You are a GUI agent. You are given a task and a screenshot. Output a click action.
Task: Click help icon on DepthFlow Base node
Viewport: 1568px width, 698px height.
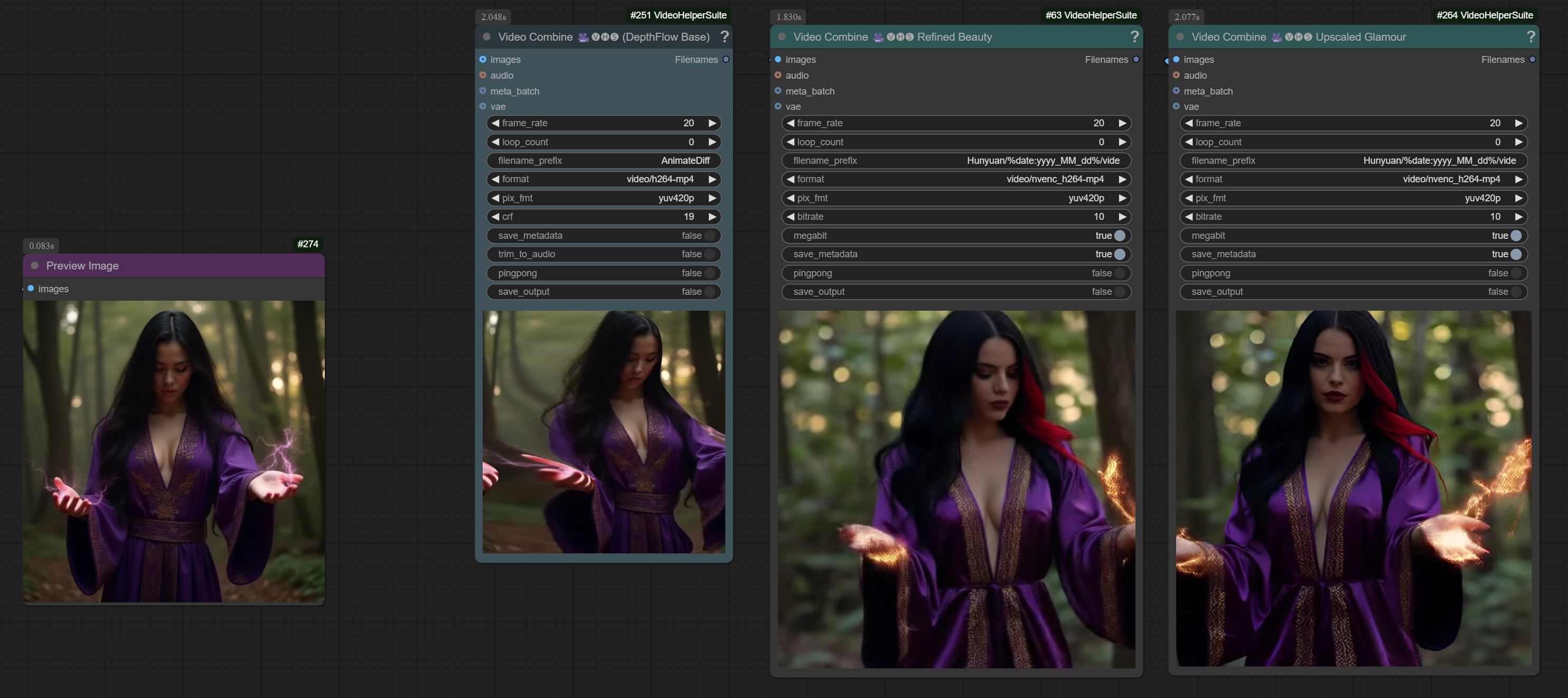724,36
